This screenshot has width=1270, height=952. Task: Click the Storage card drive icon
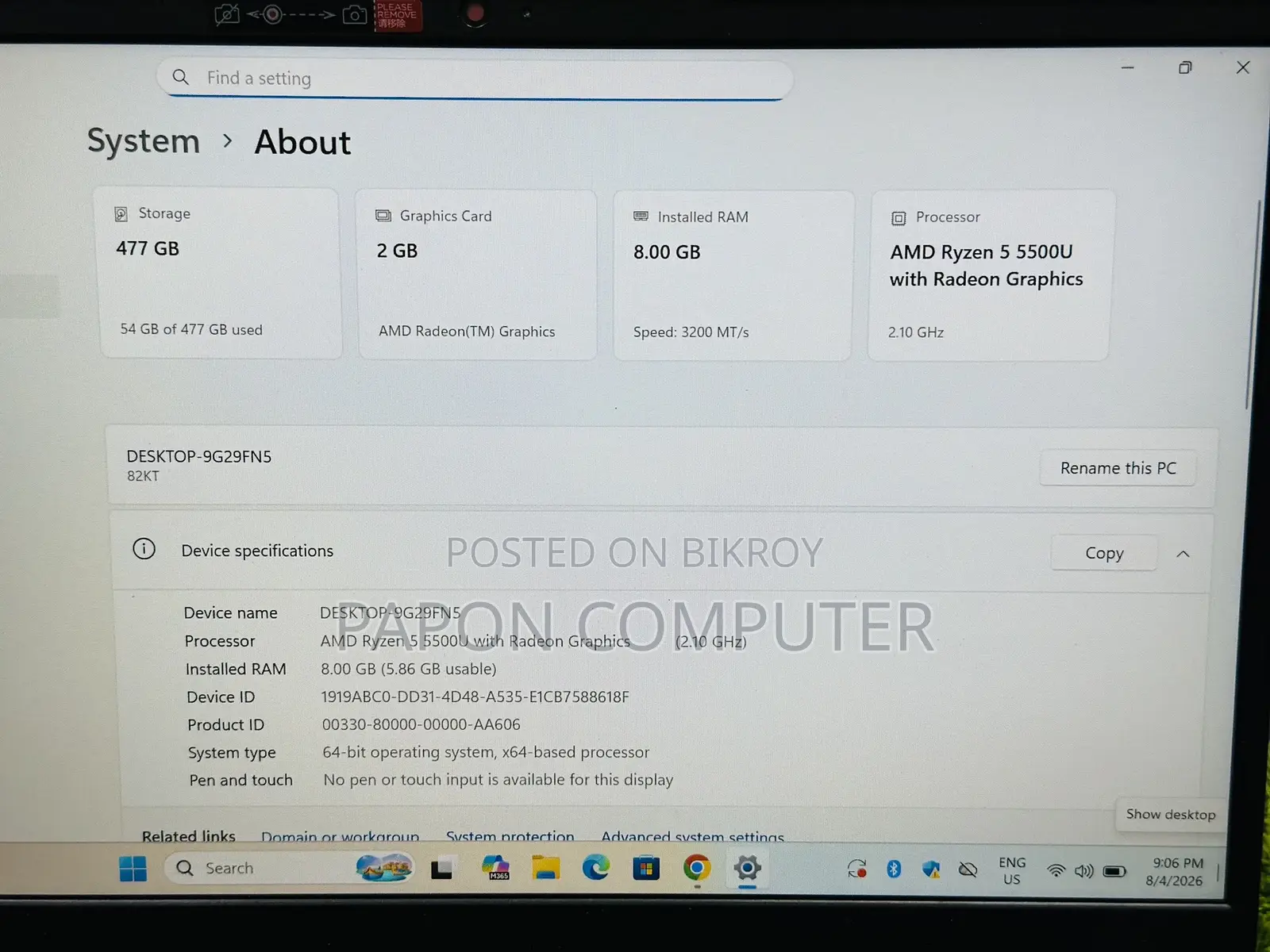tap(121, 213)
